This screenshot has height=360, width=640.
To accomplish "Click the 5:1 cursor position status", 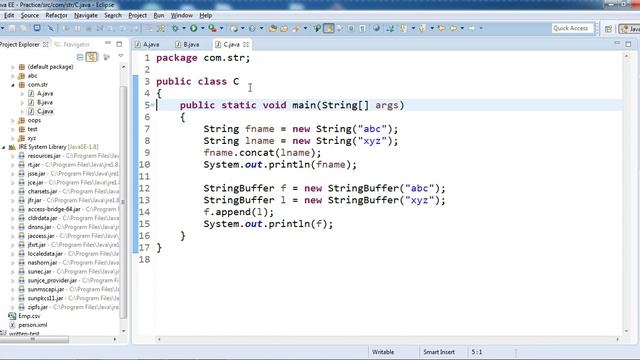I will coord(477,352).
